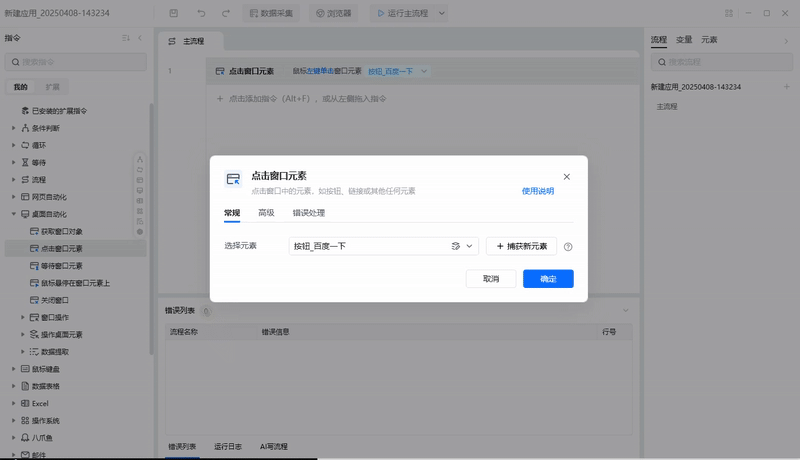The image size is (800, 460).
Task: Switch to 扩展 commands tab
Action: [x=52, y=87]
